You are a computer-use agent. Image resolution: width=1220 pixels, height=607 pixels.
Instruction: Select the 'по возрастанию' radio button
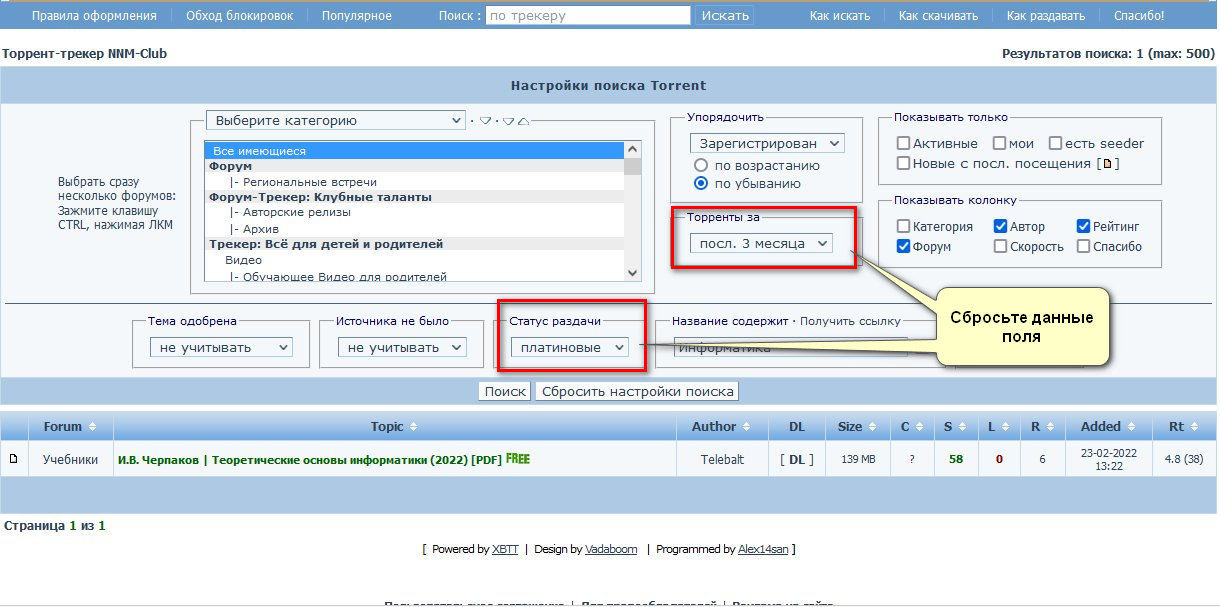(x=701, y=166)
